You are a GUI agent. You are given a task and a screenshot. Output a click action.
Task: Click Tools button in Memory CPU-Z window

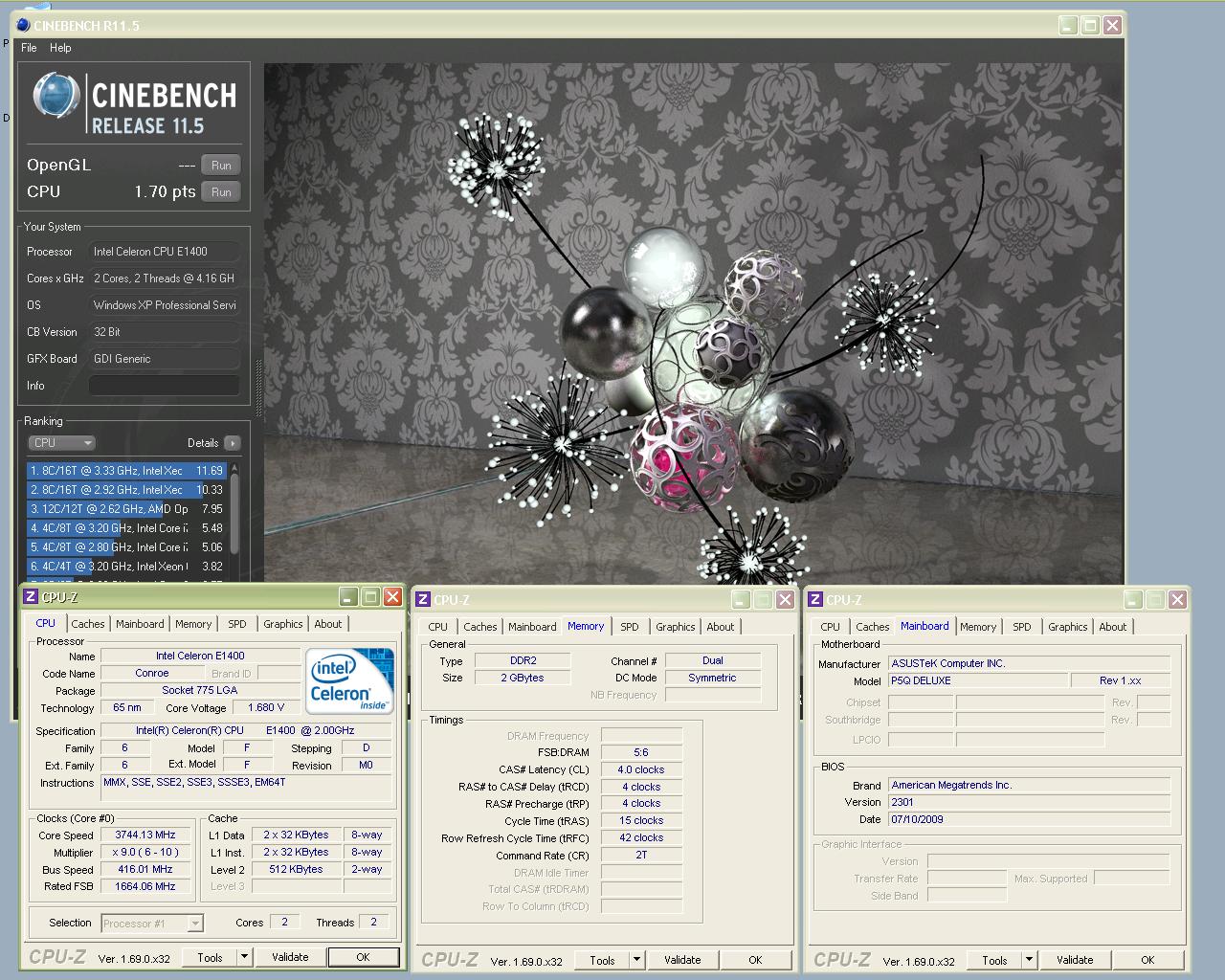(602, 960)
